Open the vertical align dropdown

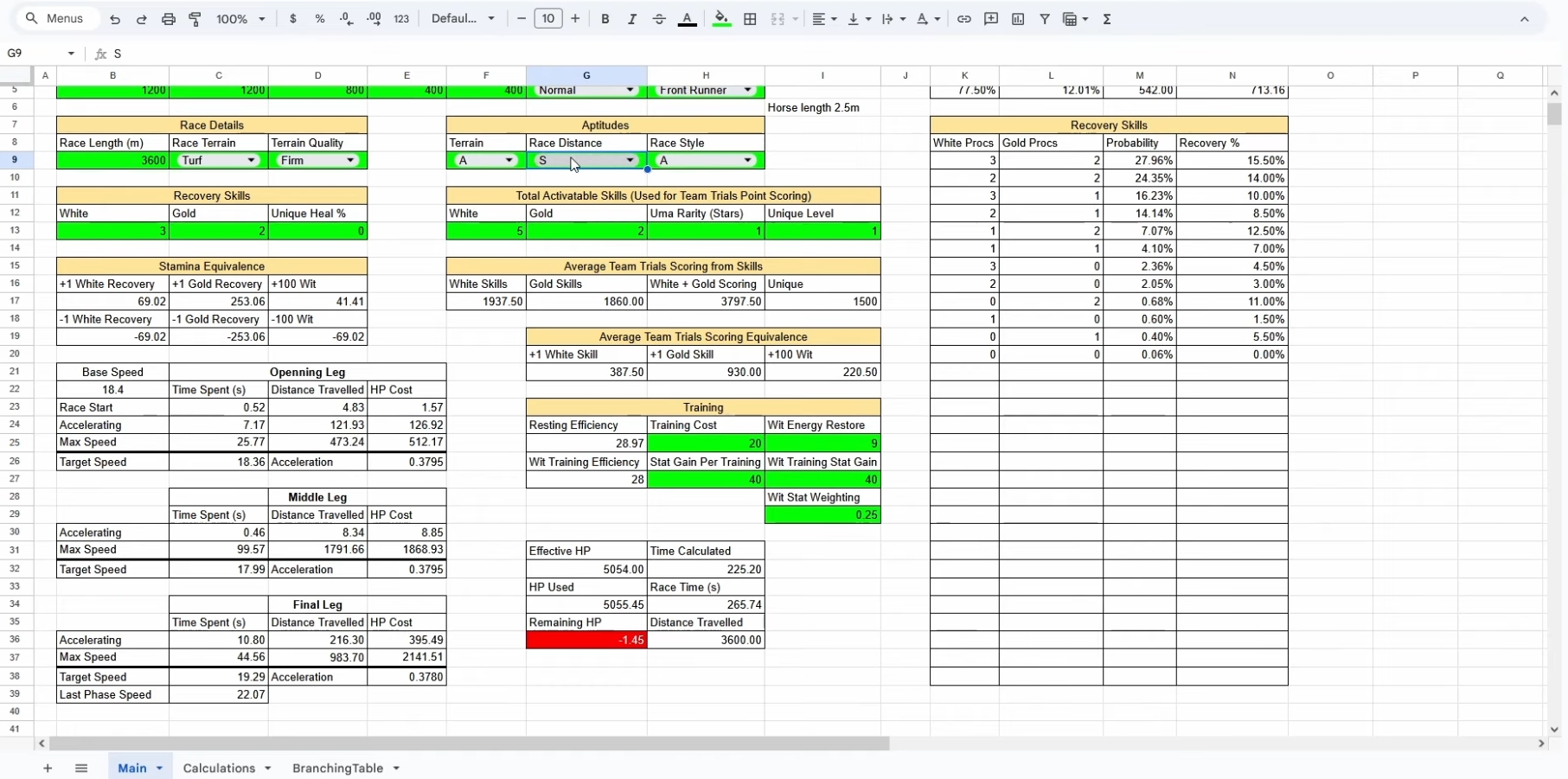coord(859,19)
